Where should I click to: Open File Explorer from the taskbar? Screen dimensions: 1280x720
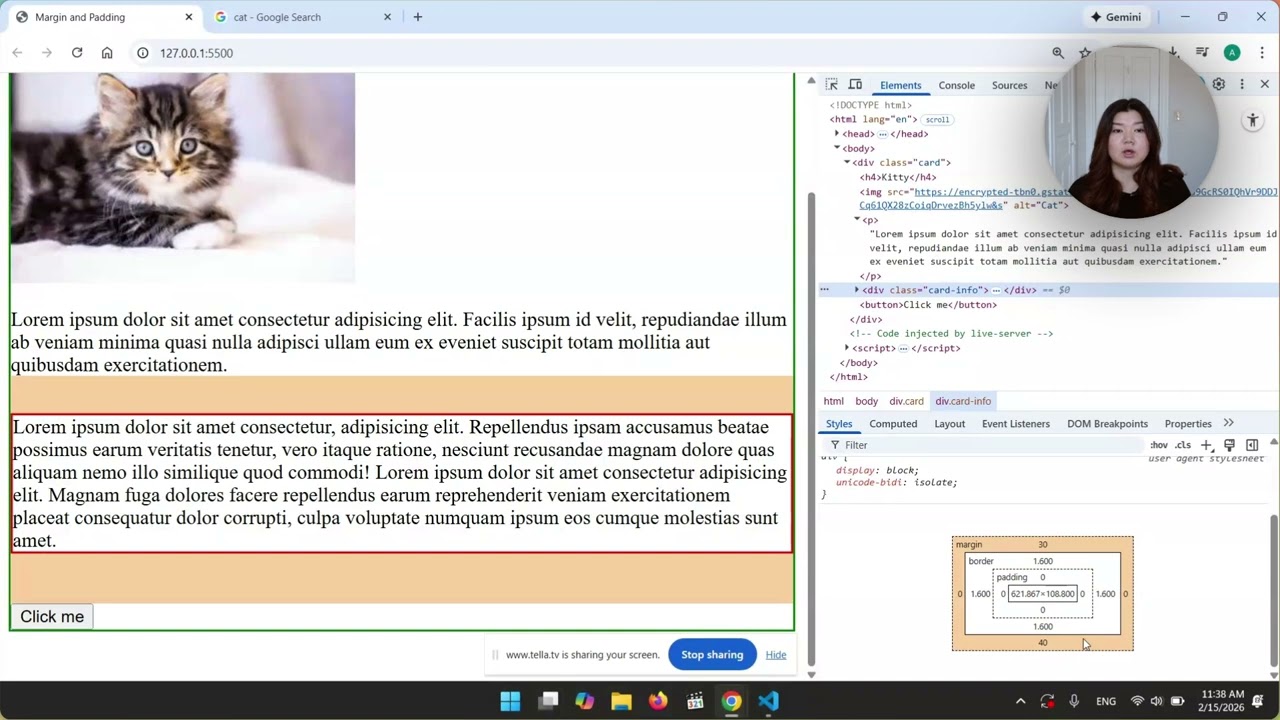coord(621,701)
